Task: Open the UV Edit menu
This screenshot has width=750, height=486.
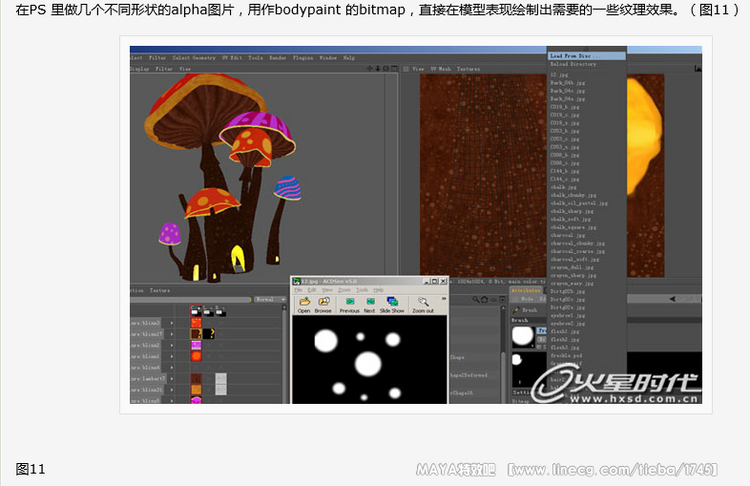Action: click(232, 57)
